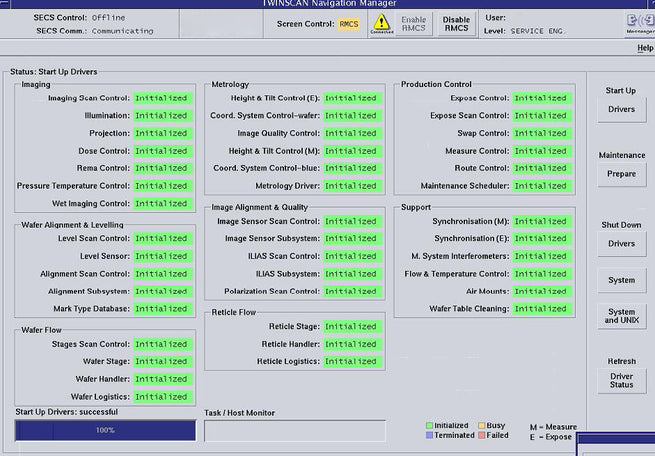The height and width of the screenshot is (456, 655).
Task: Click the RMCS Screen Control value
Action: 349,24
